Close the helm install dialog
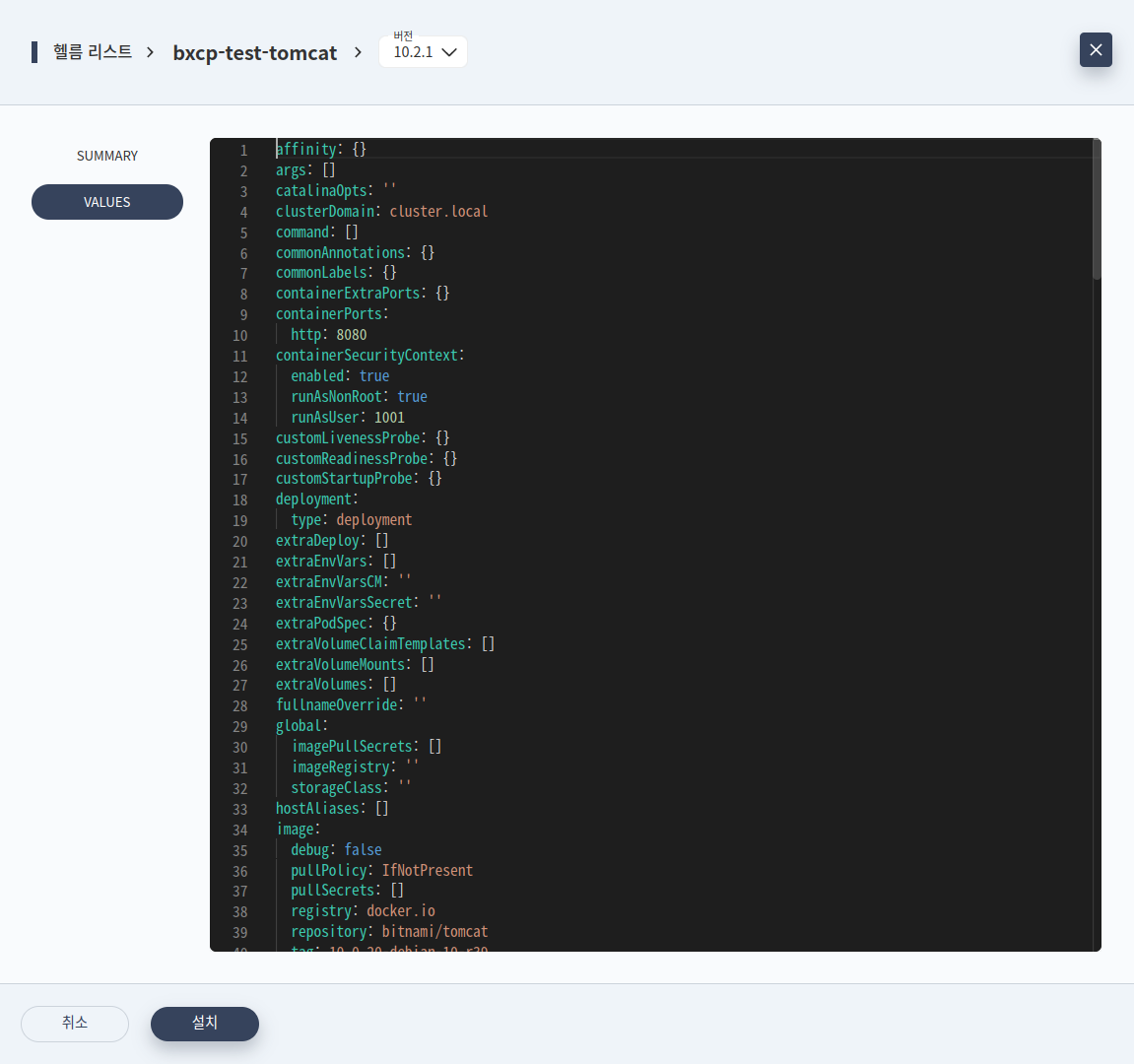The height and width of the screenshot is (1064, 1134). (x=1095, y=50)
